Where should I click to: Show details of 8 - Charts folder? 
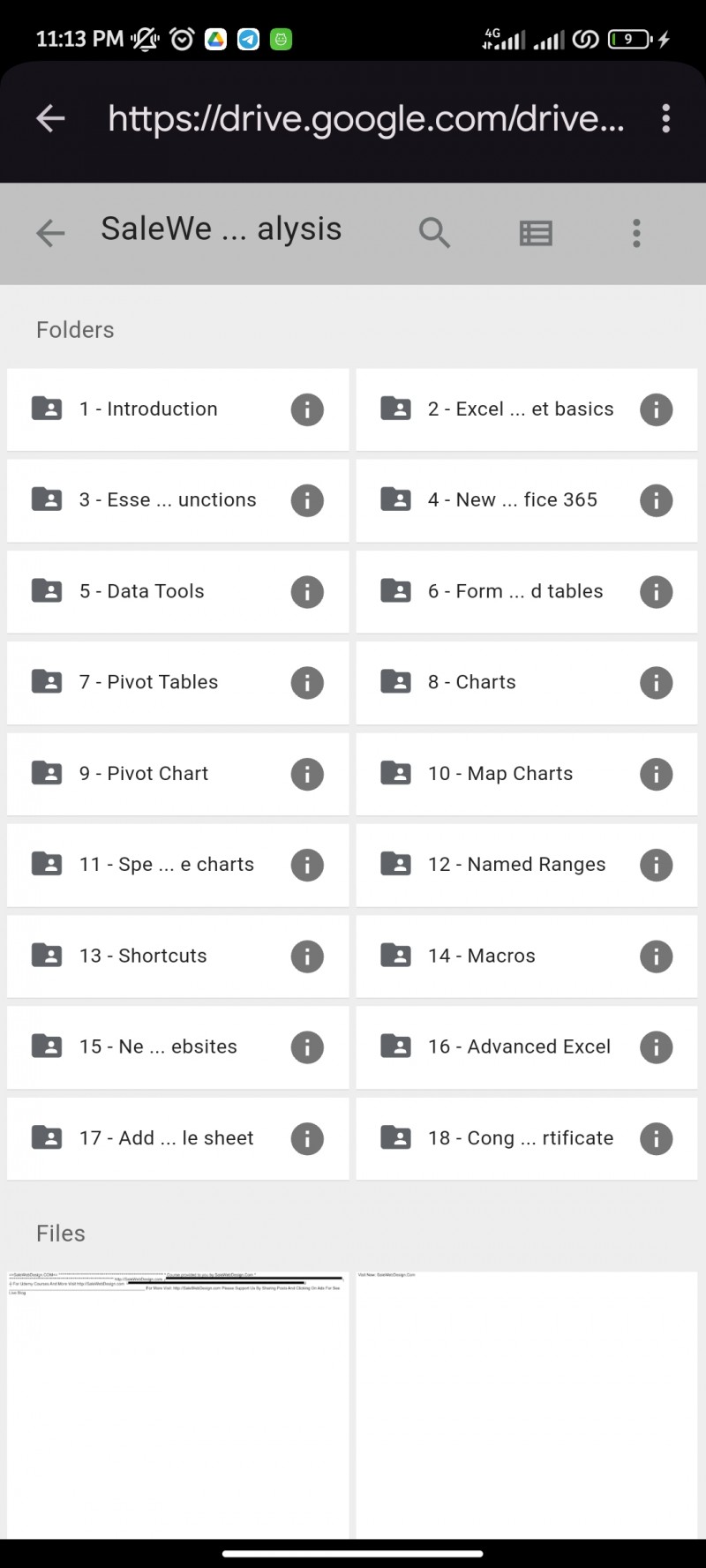pos(656,682)
